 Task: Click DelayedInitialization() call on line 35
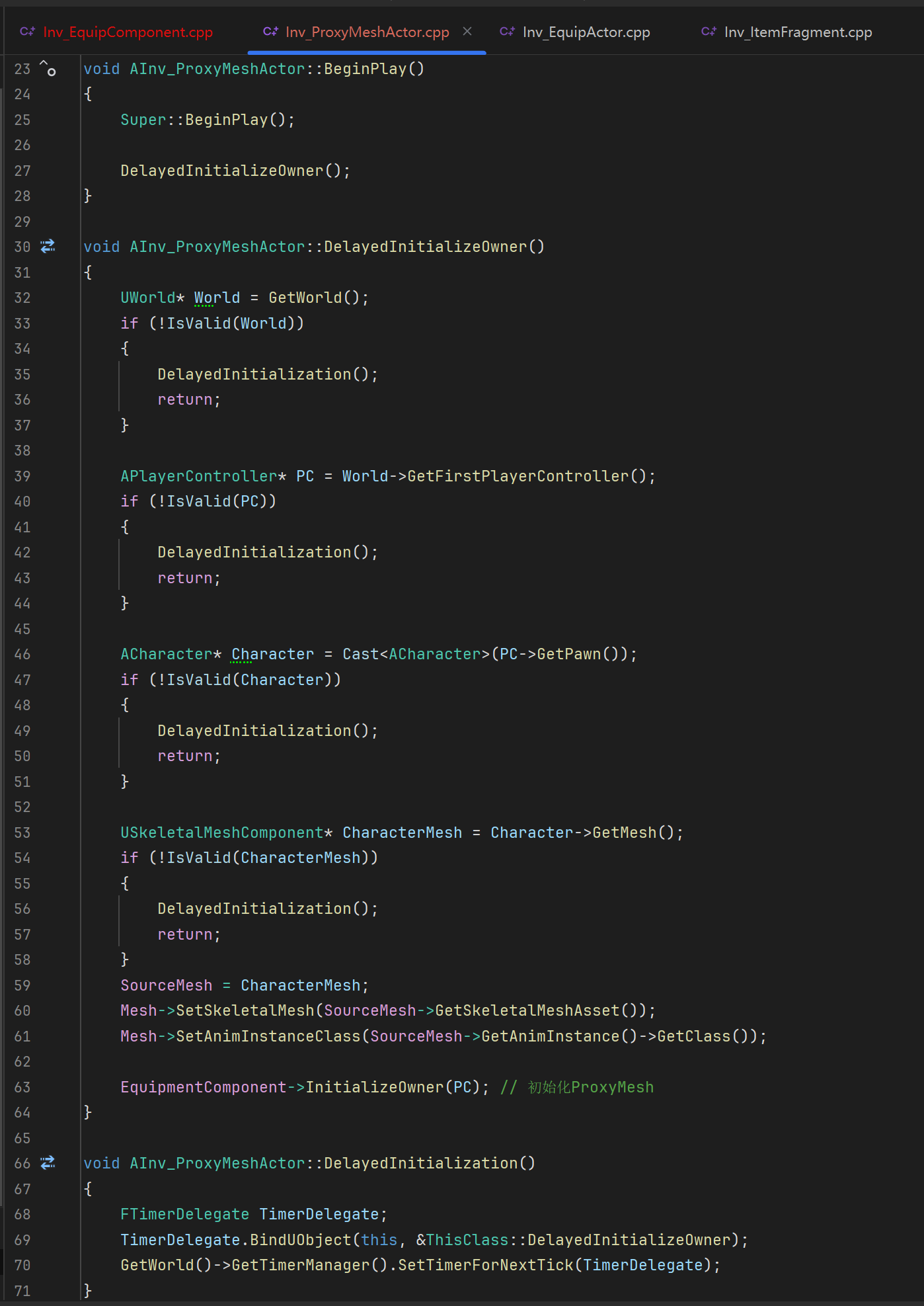click(263, 374)
